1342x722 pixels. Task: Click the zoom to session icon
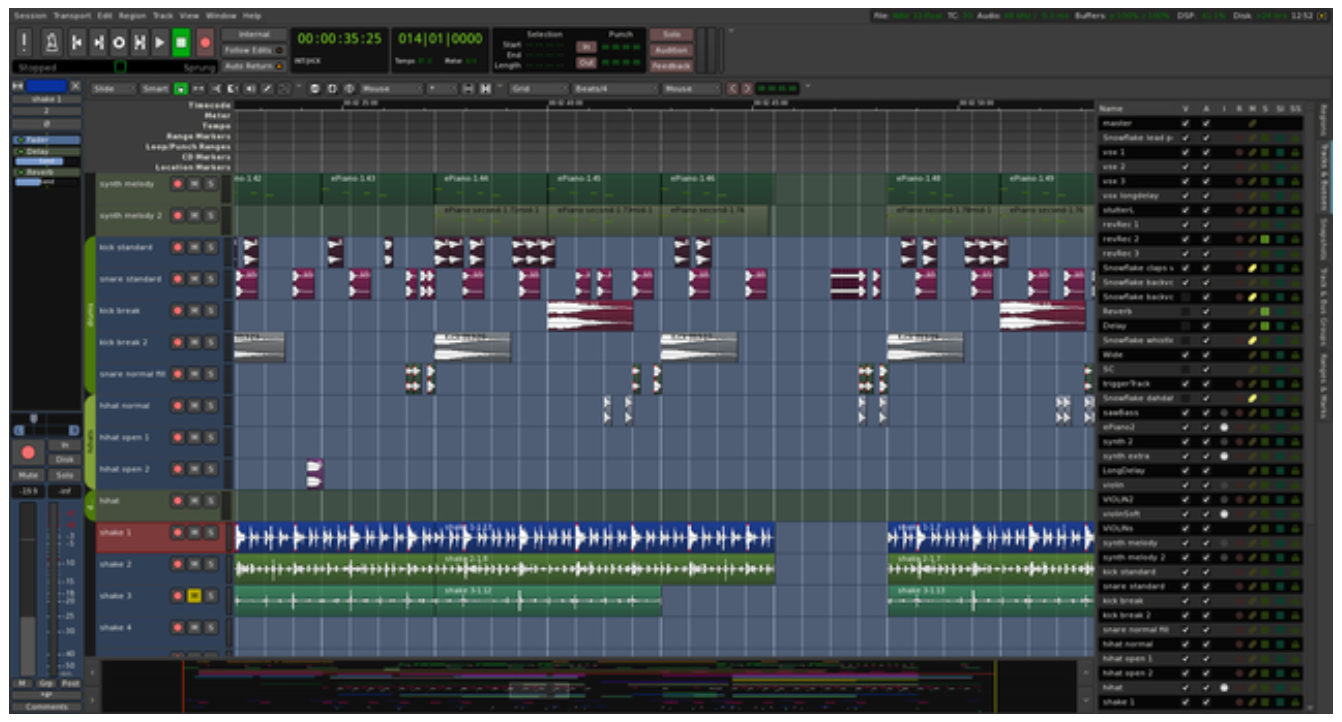[x=349, y=89]
